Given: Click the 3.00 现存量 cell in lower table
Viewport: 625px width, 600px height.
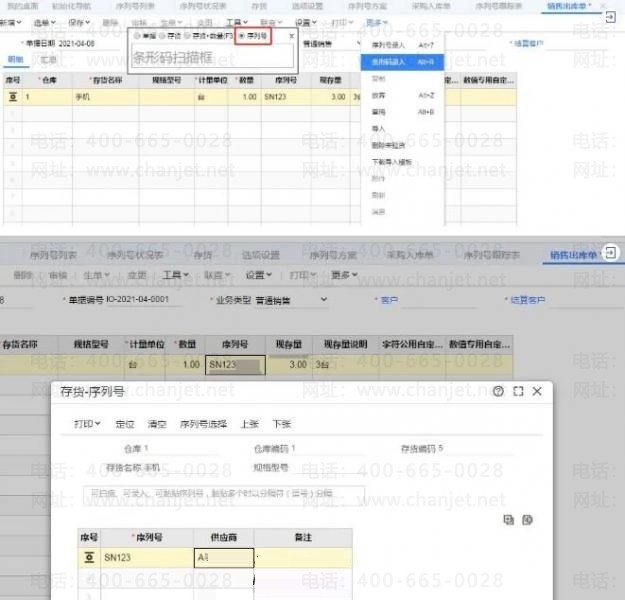Looking at the screenshot, I should [289, 364].
